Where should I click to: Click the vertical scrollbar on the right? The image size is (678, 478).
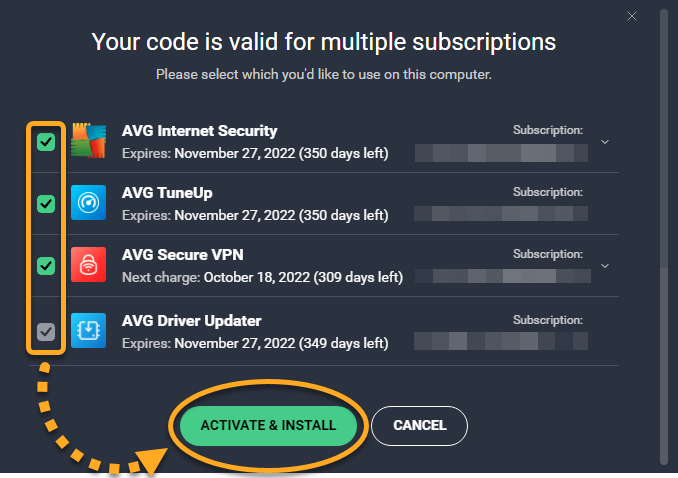point(664,236)
